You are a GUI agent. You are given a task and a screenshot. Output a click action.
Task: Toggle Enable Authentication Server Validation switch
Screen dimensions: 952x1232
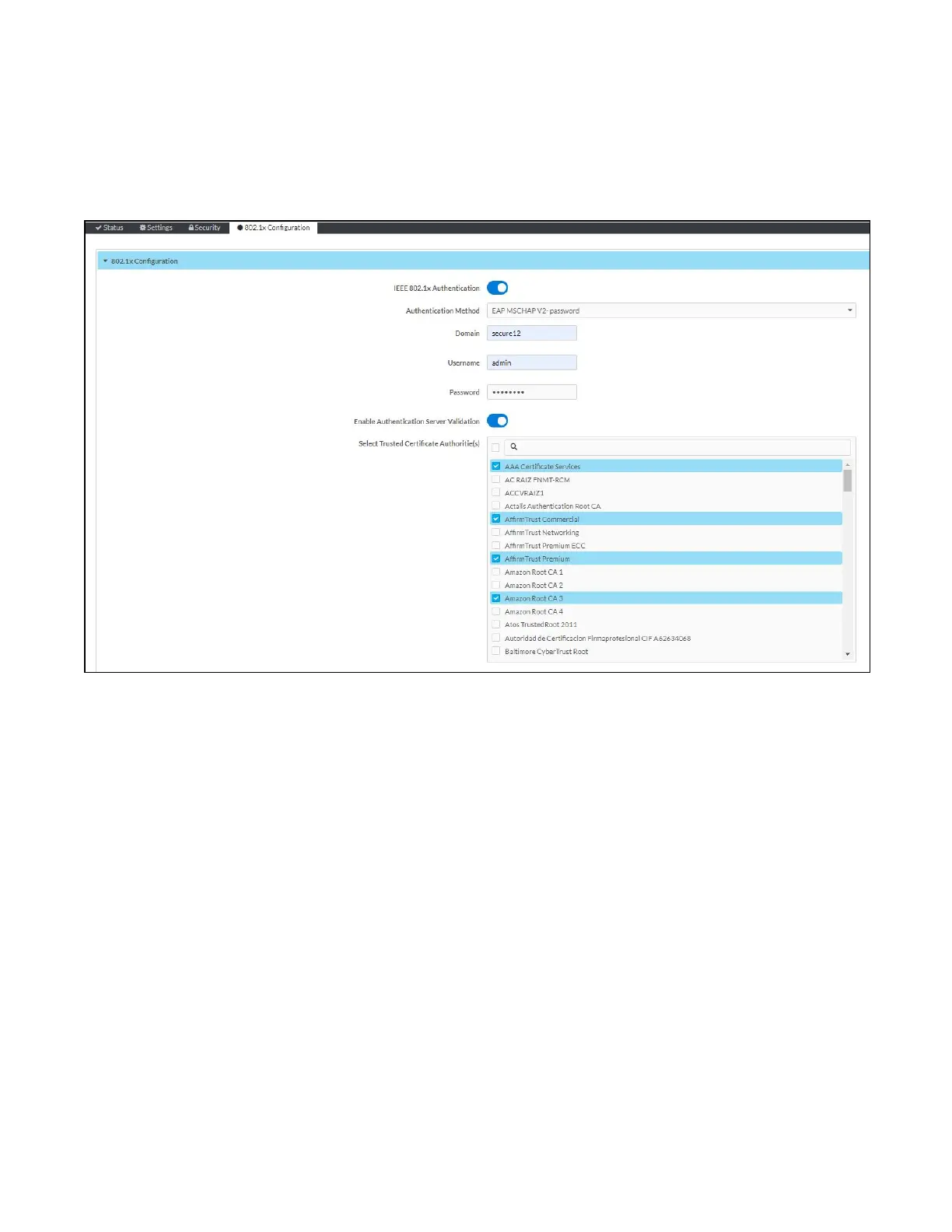(x=498, y=421)
